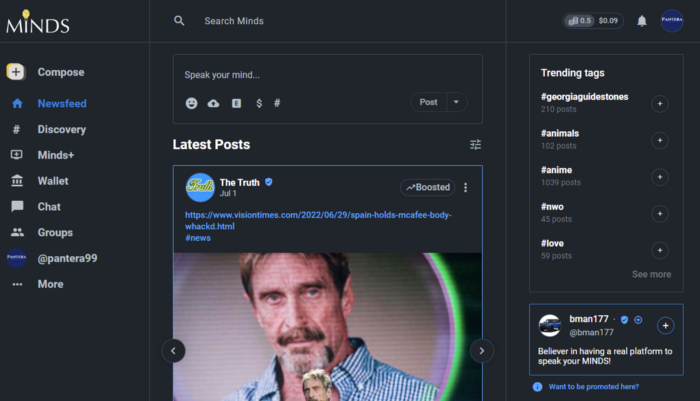Click #anime trending tag

click(556, 170)
